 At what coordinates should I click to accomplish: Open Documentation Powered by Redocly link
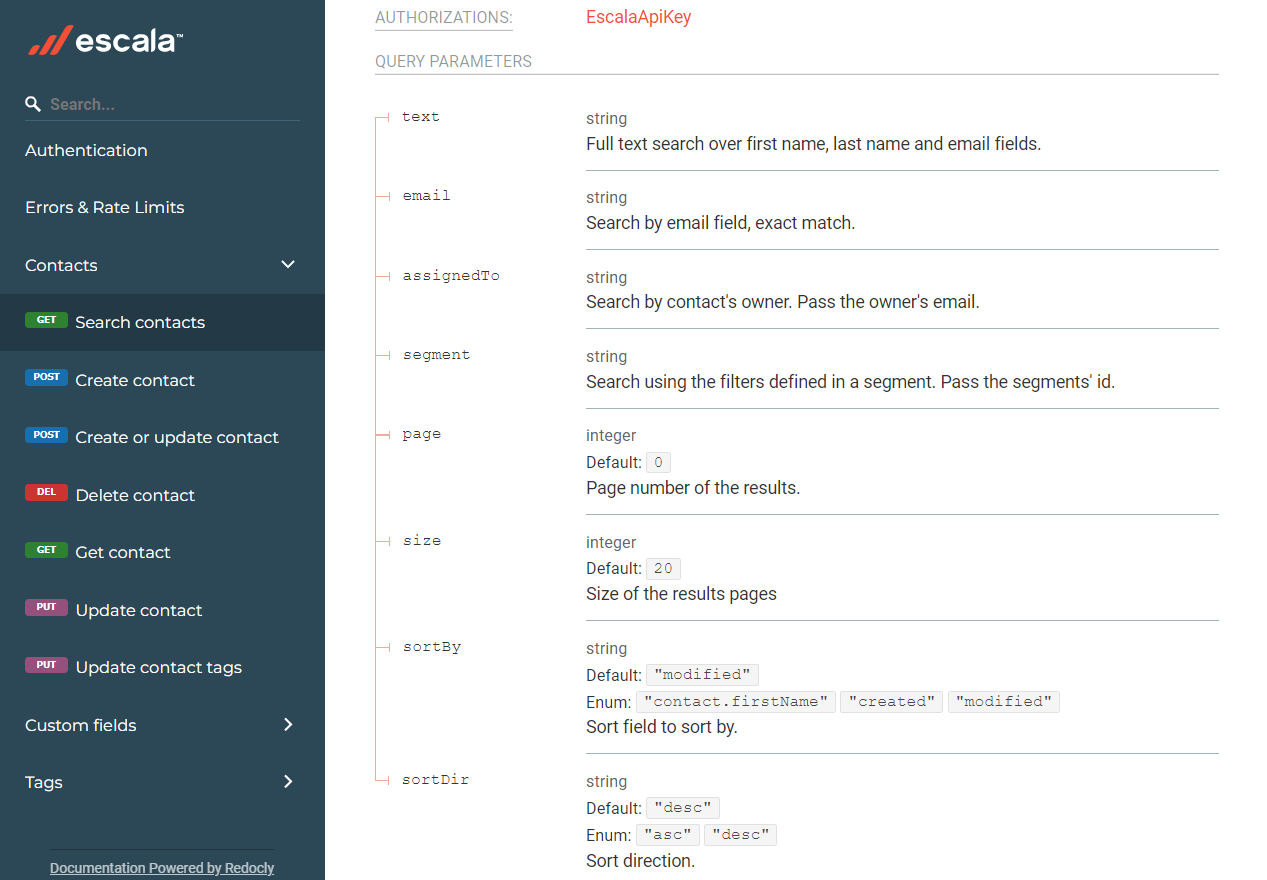162,868
